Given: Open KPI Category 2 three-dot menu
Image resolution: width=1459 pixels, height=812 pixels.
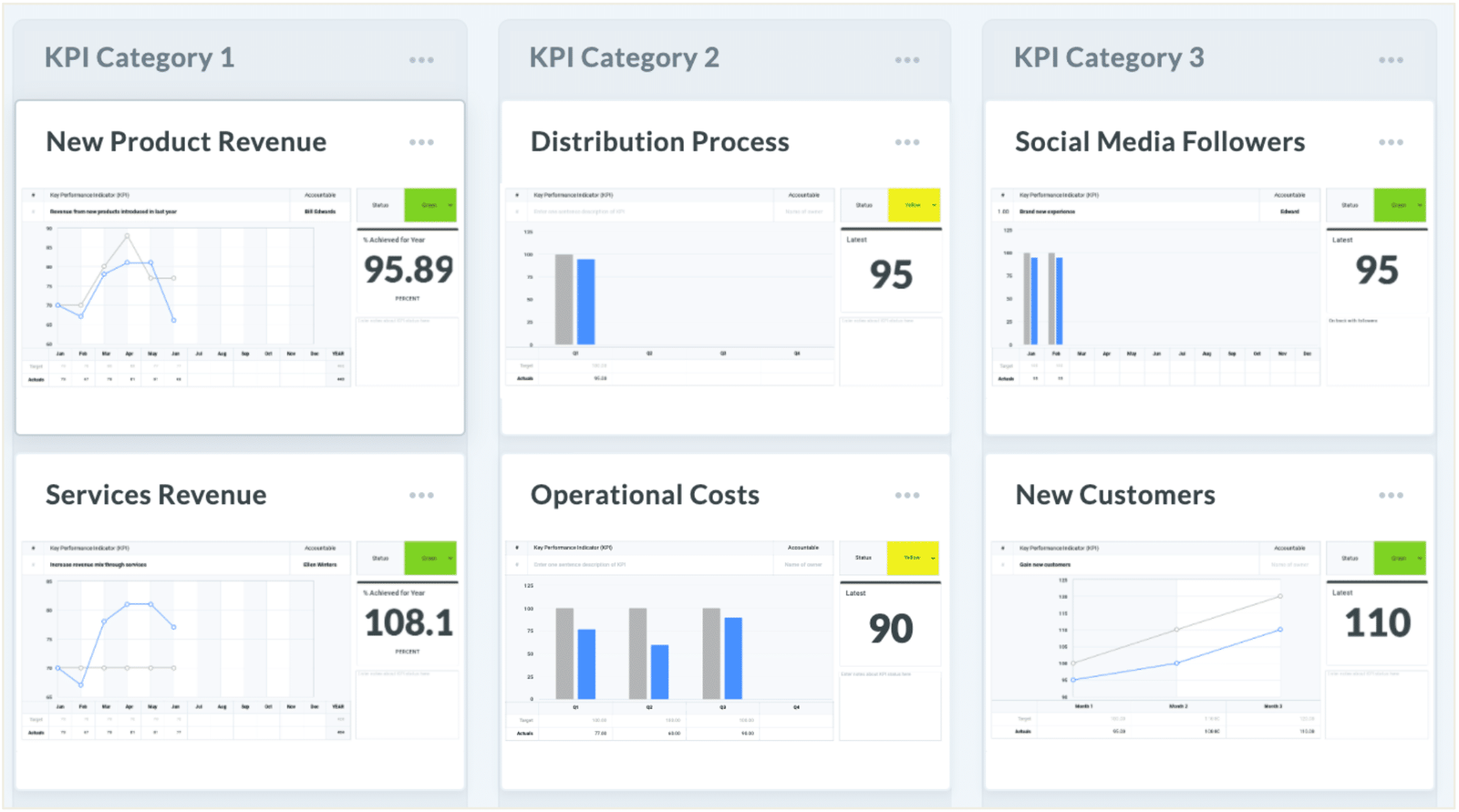Looking at the screenshot, I should [x=906, y=60].
